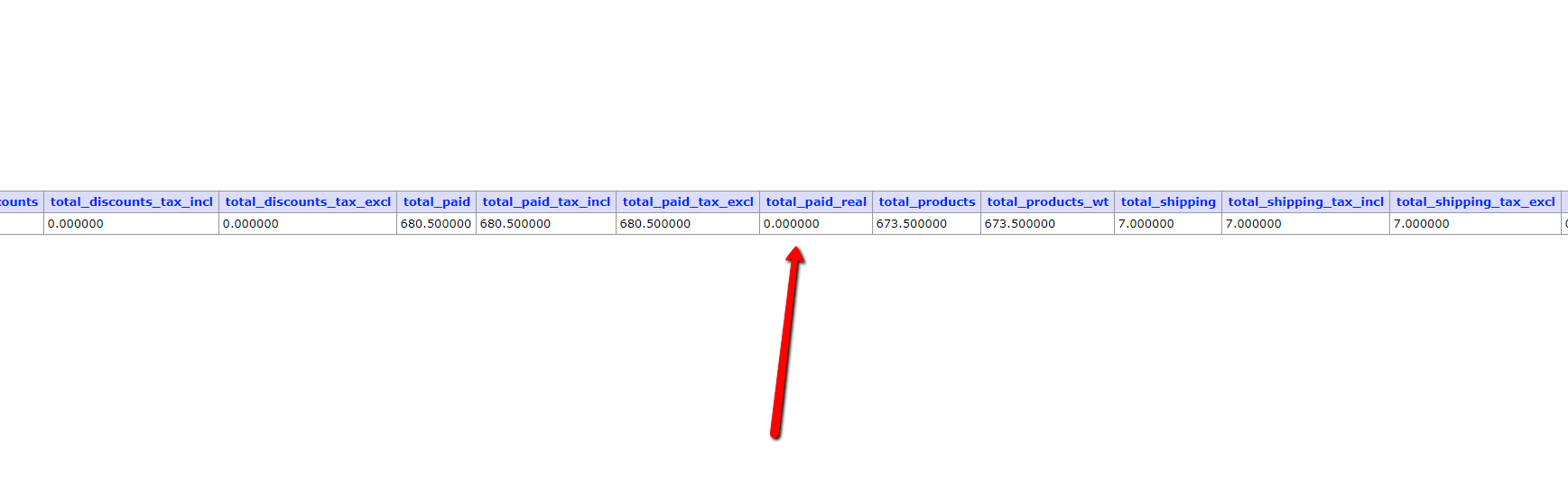This screenshot has height=495, width=1568.
Task: Sort by total_shipping column header
Action: 1168,202
